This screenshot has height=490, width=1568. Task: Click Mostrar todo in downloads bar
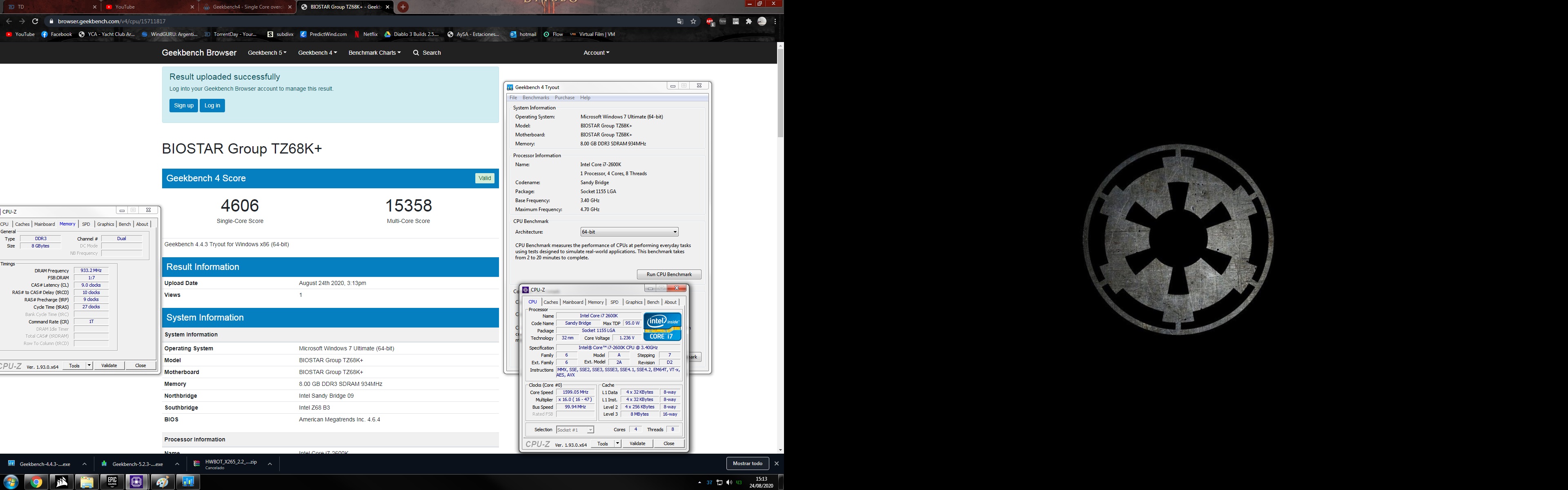click(x=748, y=463)
